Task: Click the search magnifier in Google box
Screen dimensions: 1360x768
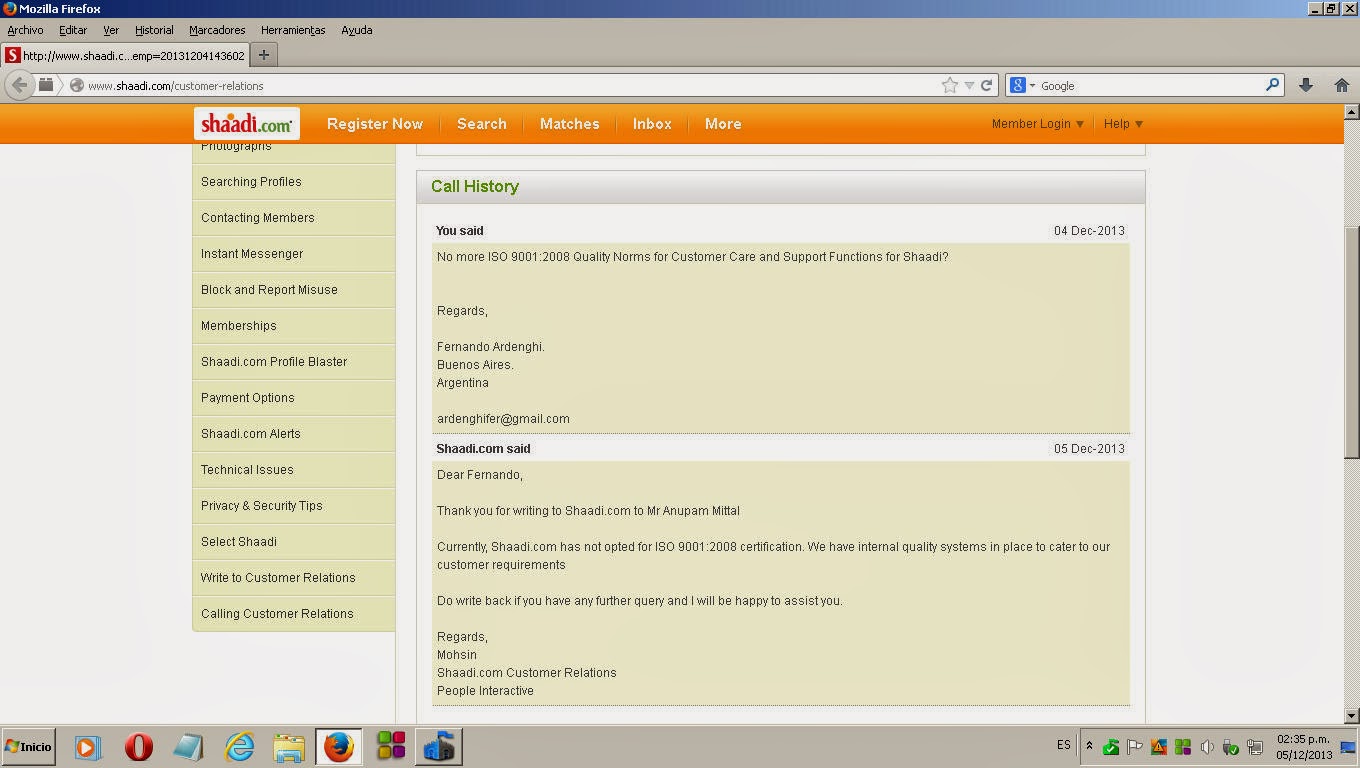Action: tap(1272, 85)
